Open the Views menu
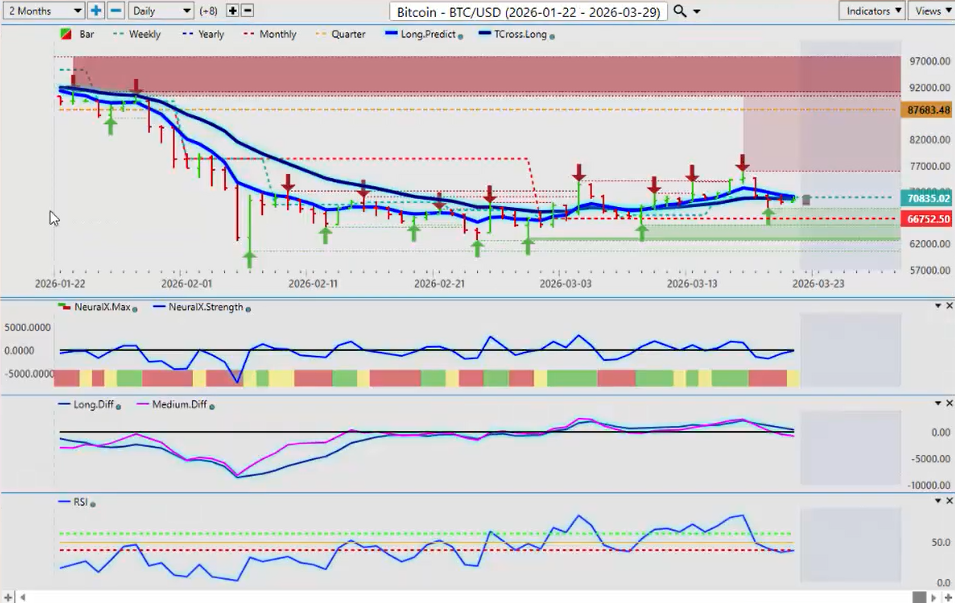Image resolution: width=955 pixels, height=603 pixels. [x=932, y=11]
